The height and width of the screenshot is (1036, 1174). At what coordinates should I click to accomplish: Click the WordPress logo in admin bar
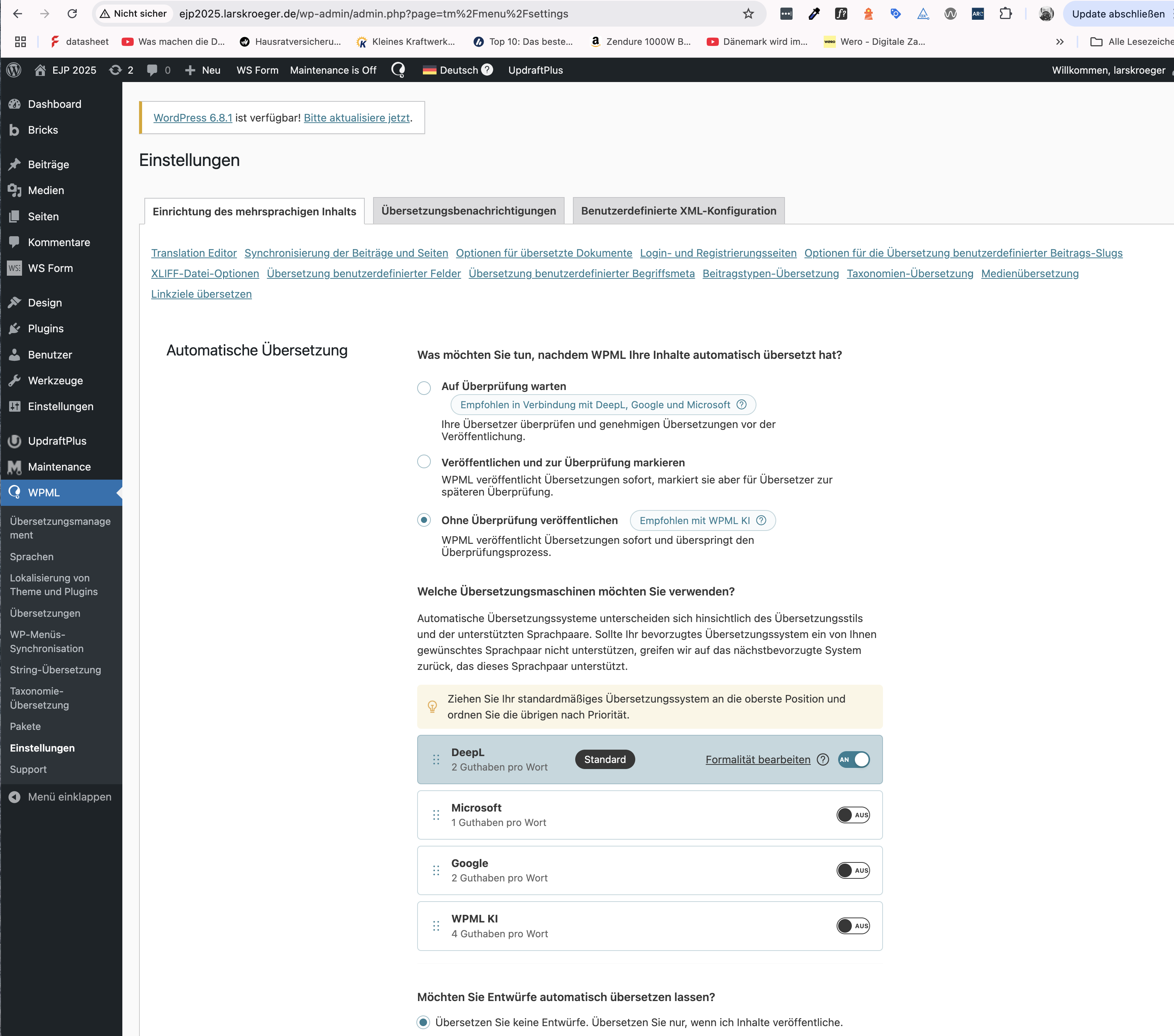pos(14,70)
